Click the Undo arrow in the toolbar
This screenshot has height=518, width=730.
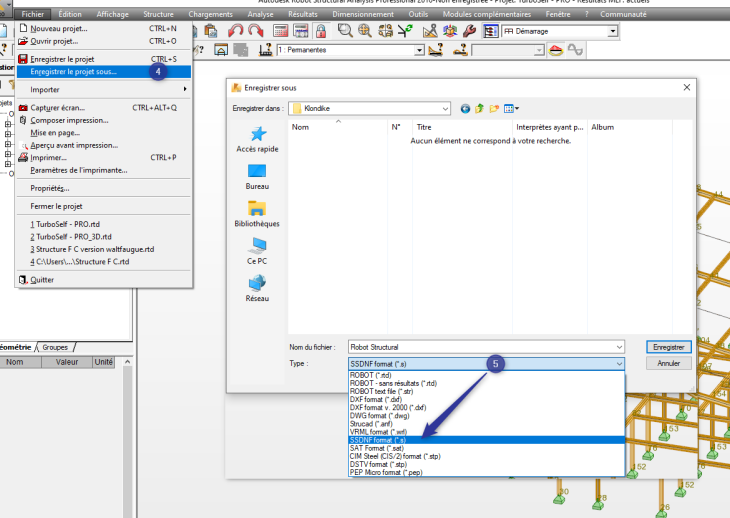pos(236,31)
